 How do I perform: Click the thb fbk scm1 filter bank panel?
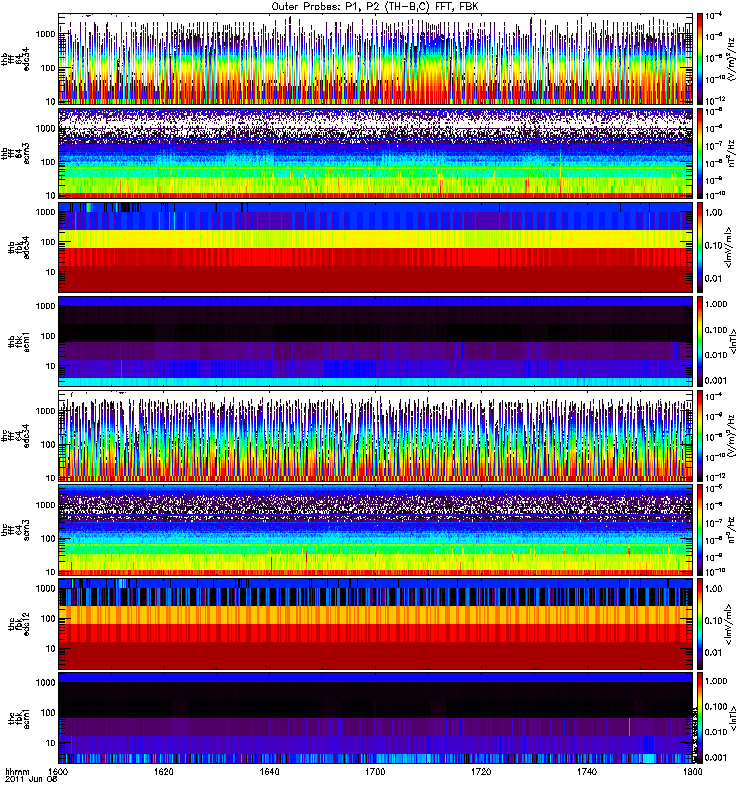(x=376, y=341)
